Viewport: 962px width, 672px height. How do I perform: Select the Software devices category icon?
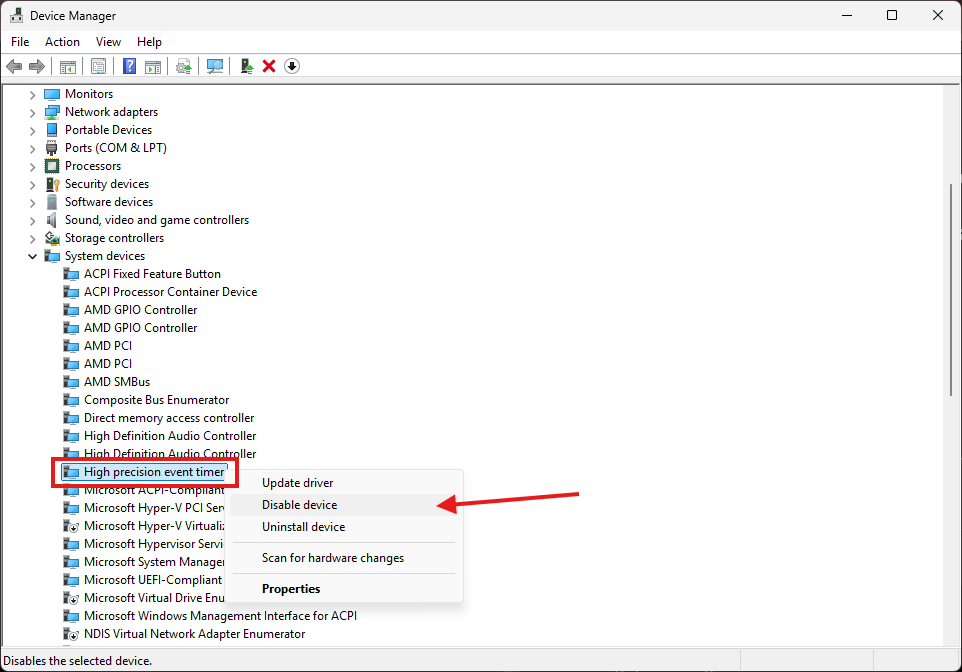tap(52, 202)
